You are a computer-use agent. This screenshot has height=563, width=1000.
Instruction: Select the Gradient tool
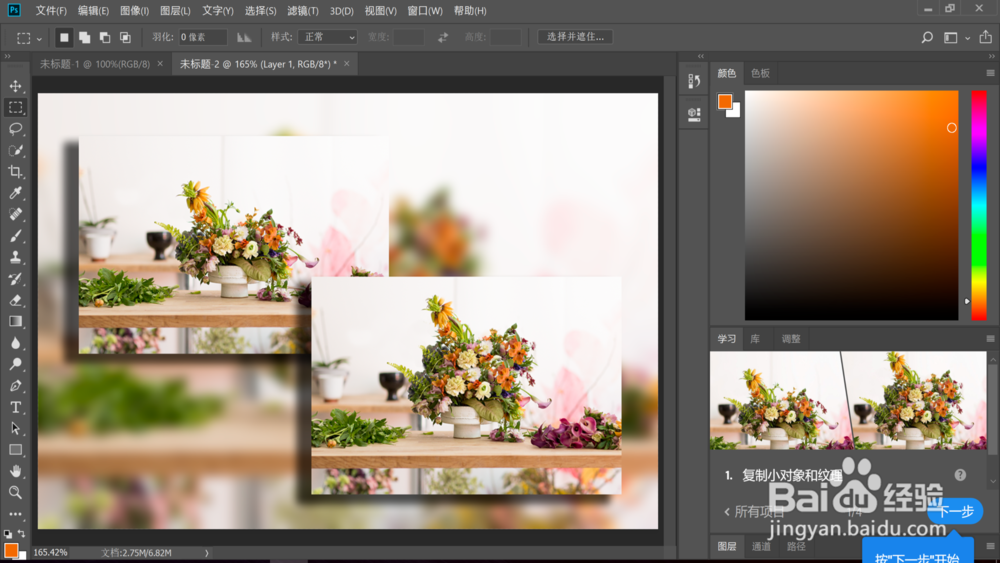(15, 321)
